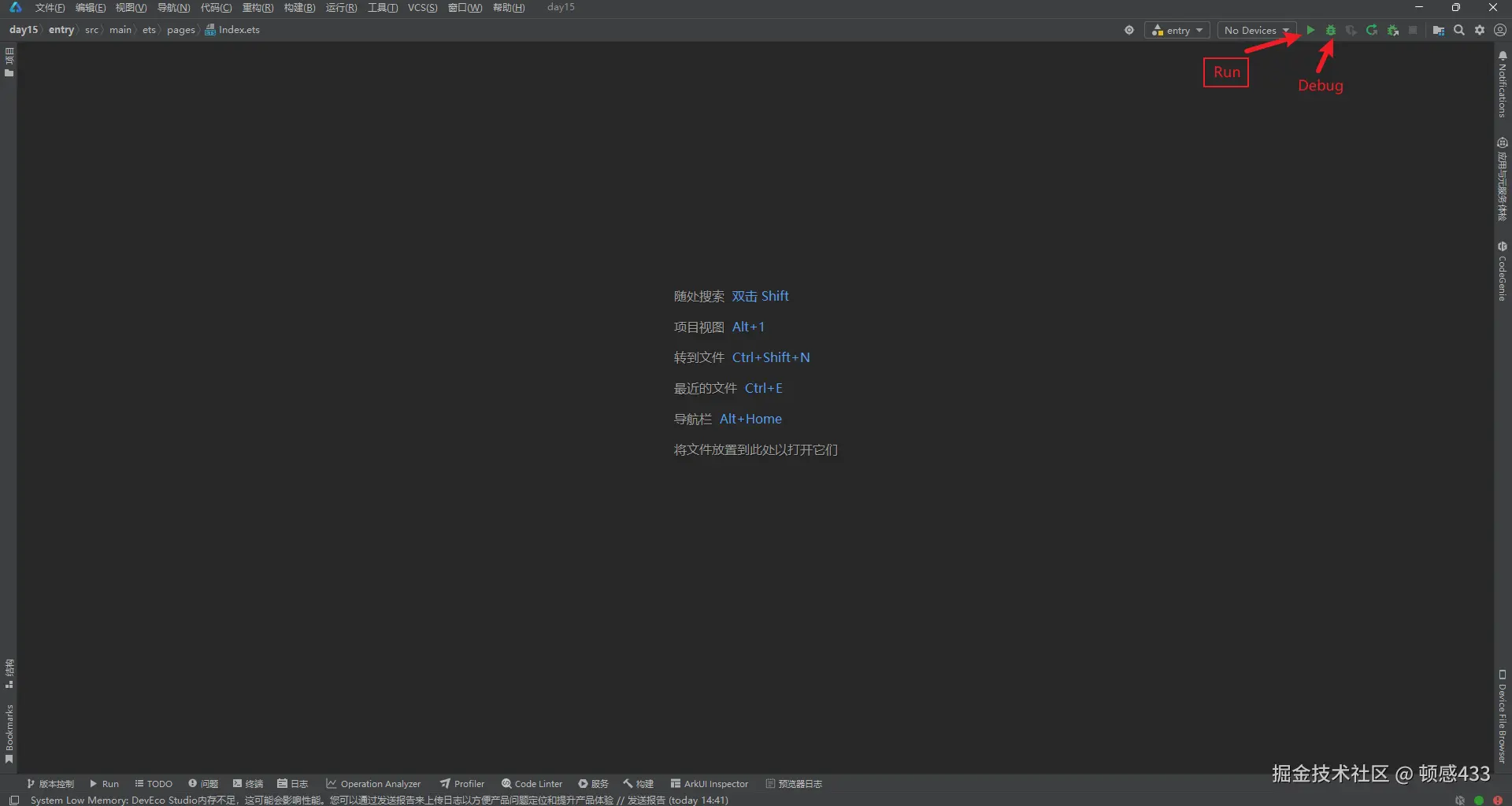This screenshot has height=806, width=1512.
Task: Click the muted crossed-out status icon
Action: click(1460, 800)
